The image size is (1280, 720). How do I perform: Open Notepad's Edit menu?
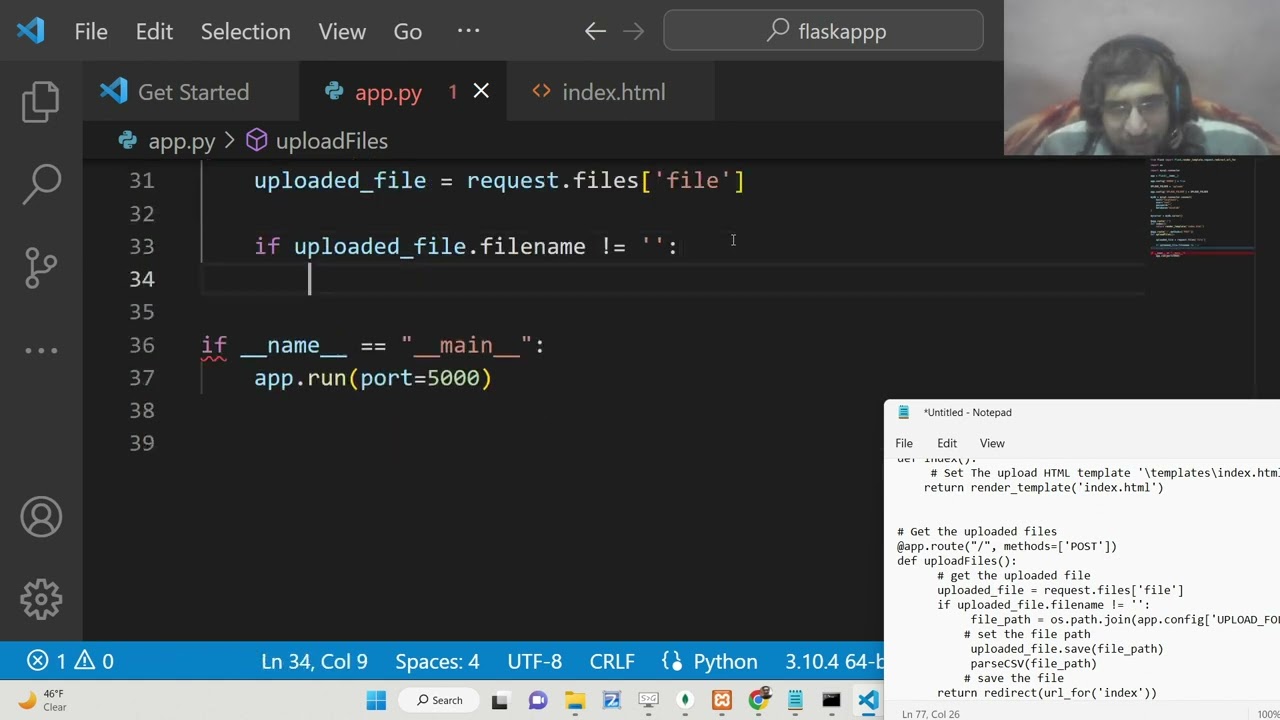(946, 443)
